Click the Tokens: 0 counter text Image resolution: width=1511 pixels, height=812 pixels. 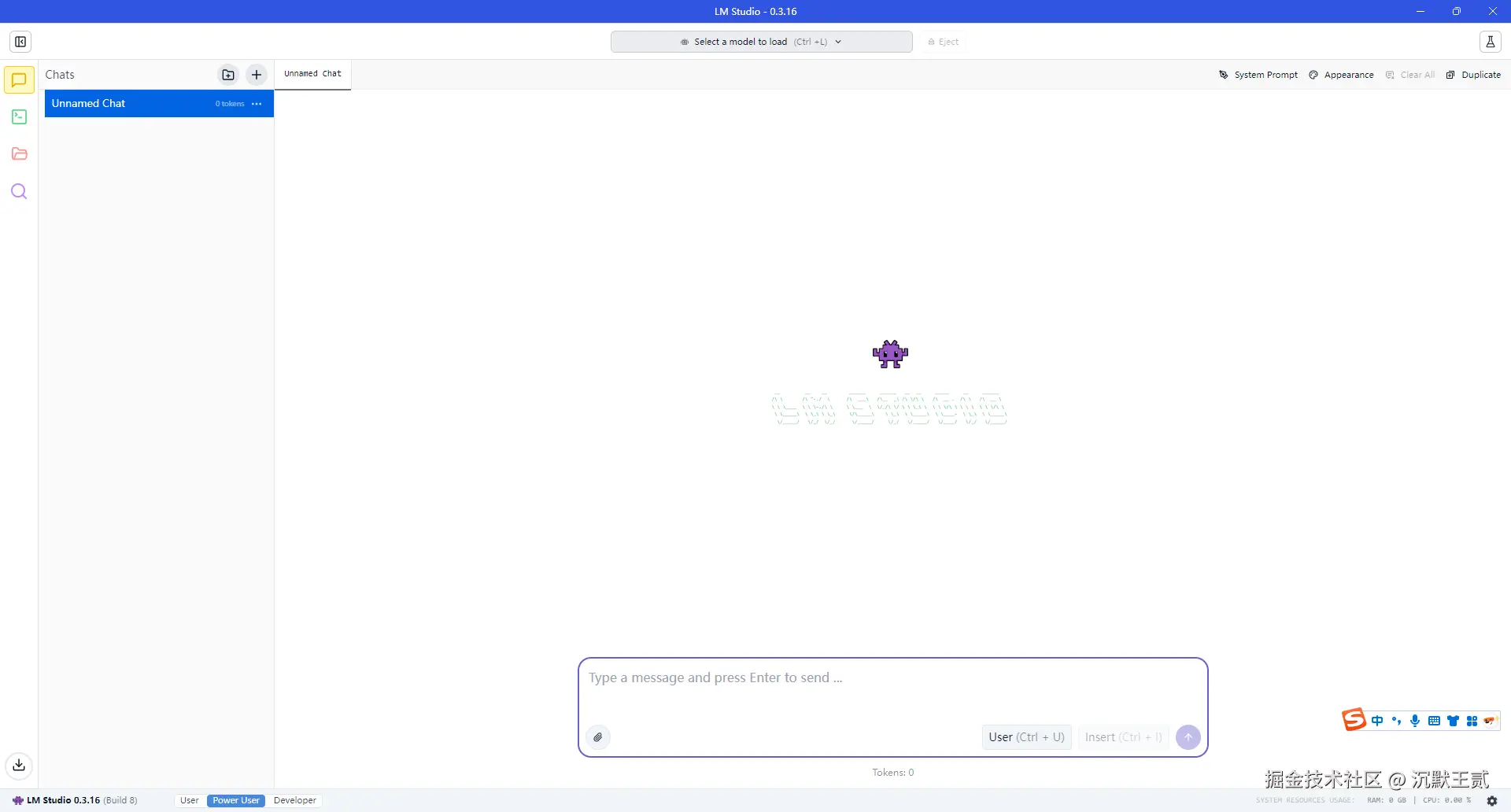pyautogui.click(x=893, y=773)
